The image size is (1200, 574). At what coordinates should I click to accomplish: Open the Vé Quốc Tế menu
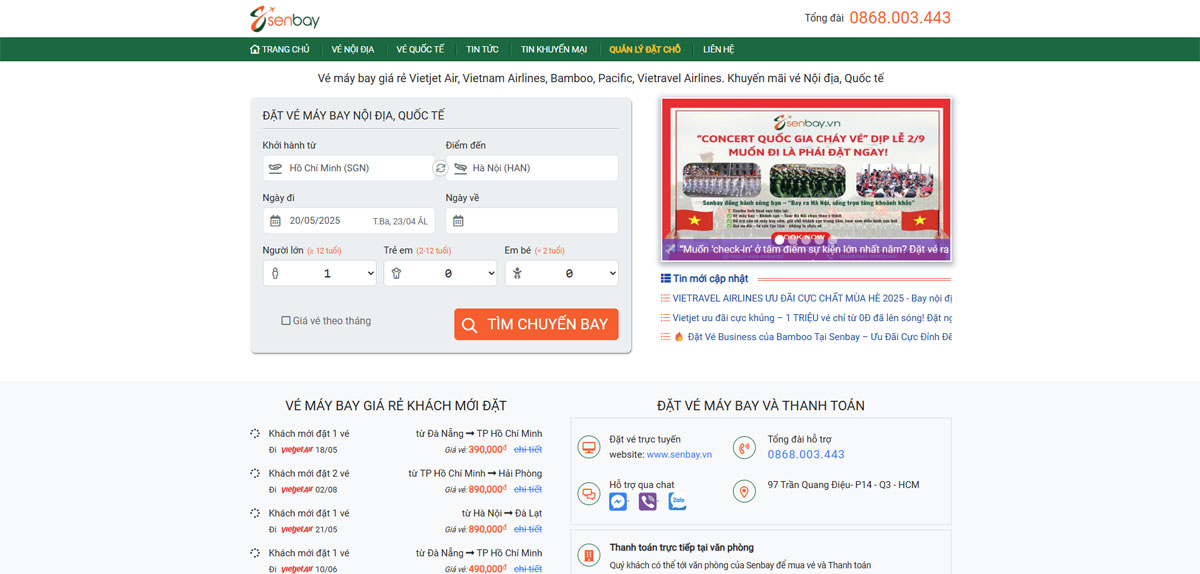coord(420,49)
